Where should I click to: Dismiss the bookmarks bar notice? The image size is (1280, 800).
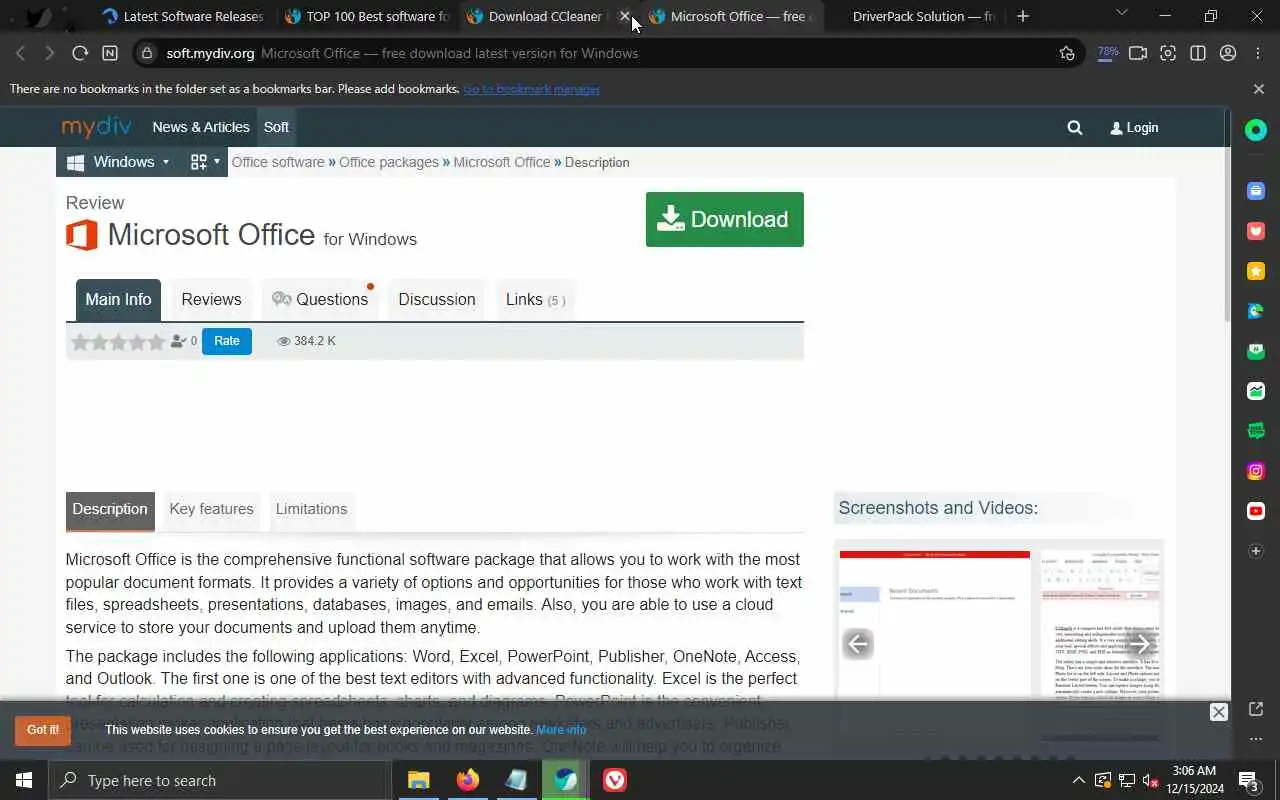pos(1258,89)
